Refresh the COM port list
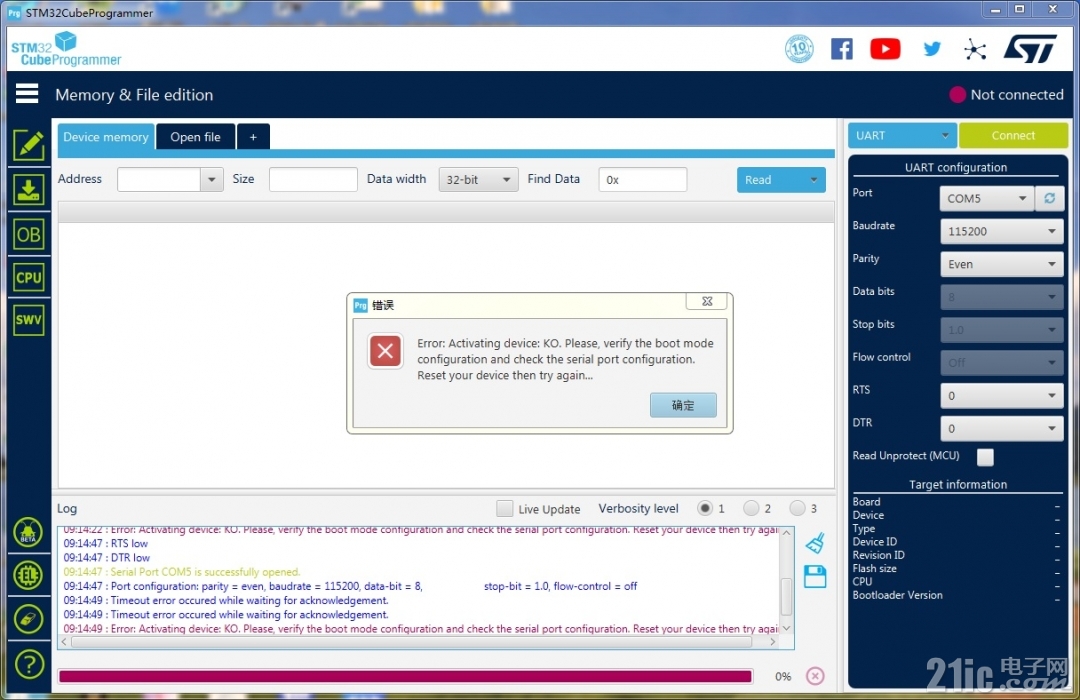 click(1050, 198)
